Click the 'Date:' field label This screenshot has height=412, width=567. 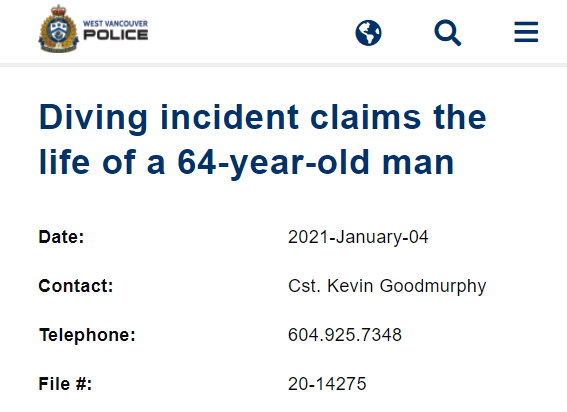click(x=61, y=237)
